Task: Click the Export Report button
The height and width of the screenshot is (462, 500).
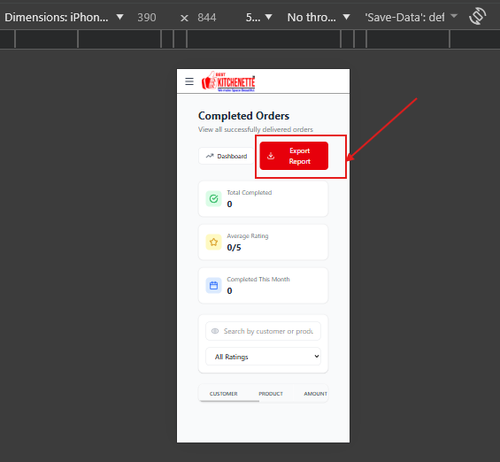Action: point(294,156)
